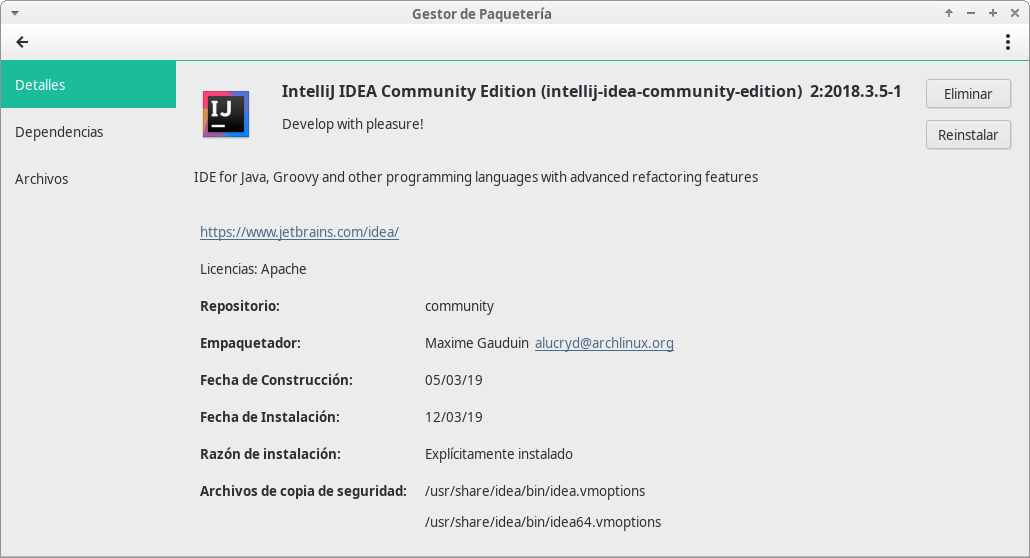Screen dimensions: 1030x558
Task: Click the keep-above arrow in title bar
Action: pyautogui.click(x=949, y=13)
